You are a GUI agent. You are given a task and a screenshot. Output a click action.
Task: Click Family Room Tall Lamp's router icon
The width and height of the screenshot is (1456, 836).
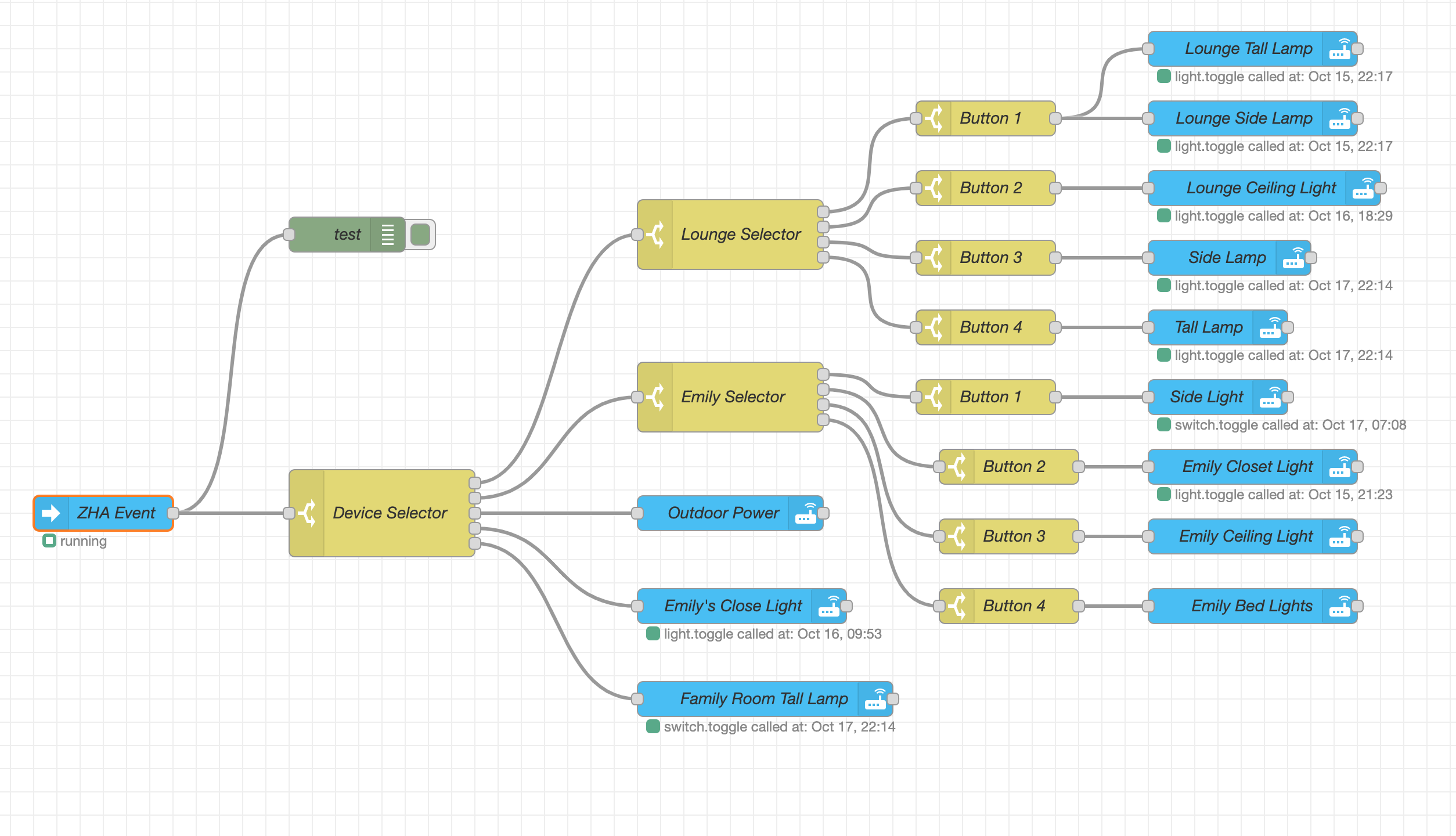[875, 699]
